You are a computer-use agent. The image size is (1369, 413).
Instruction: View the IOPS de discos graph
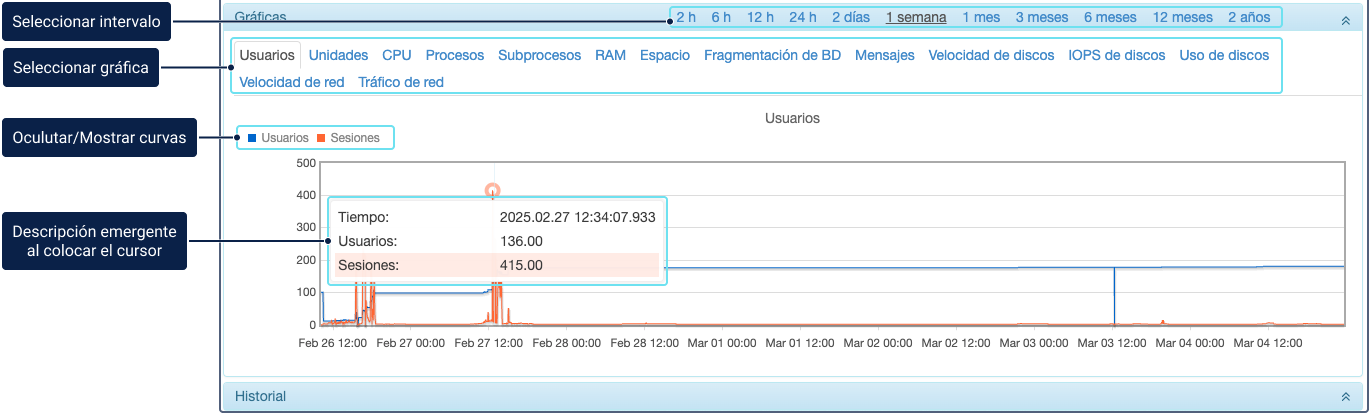[1116, 55]
